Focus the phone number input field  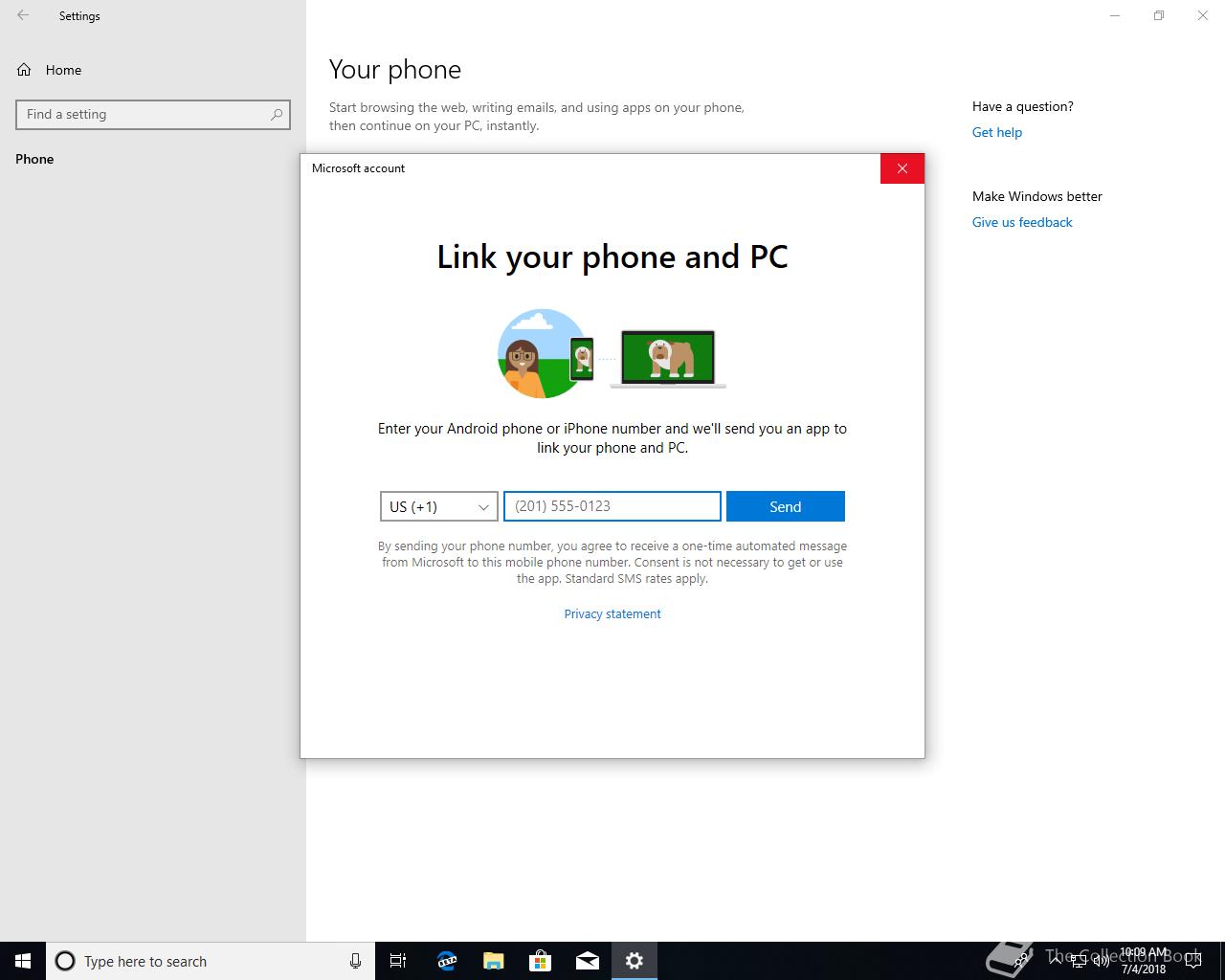tap(612, 506)
